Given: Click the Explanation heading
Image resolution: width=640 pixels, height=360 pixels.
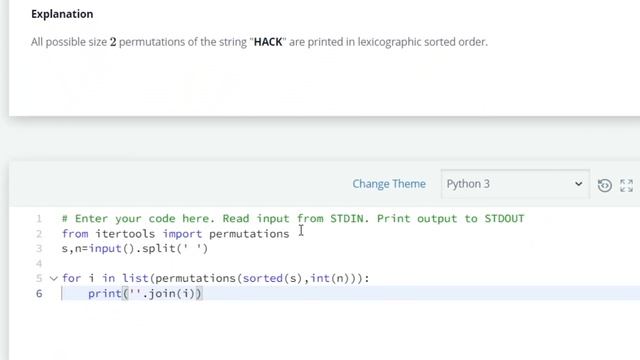Looking at the screenshot, I should (62, 14).
